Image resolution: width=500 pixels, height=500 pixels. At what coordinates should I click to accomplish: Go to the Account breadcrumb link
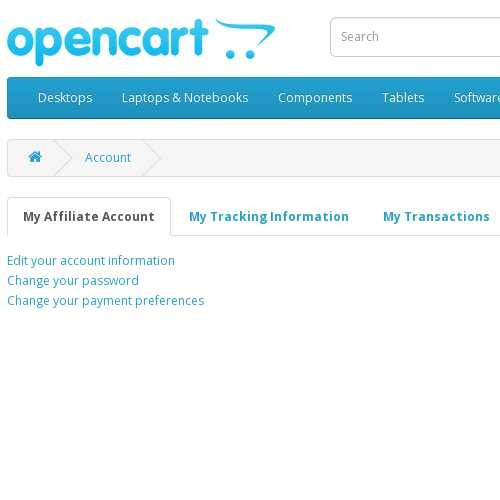(x=108, y=157)
